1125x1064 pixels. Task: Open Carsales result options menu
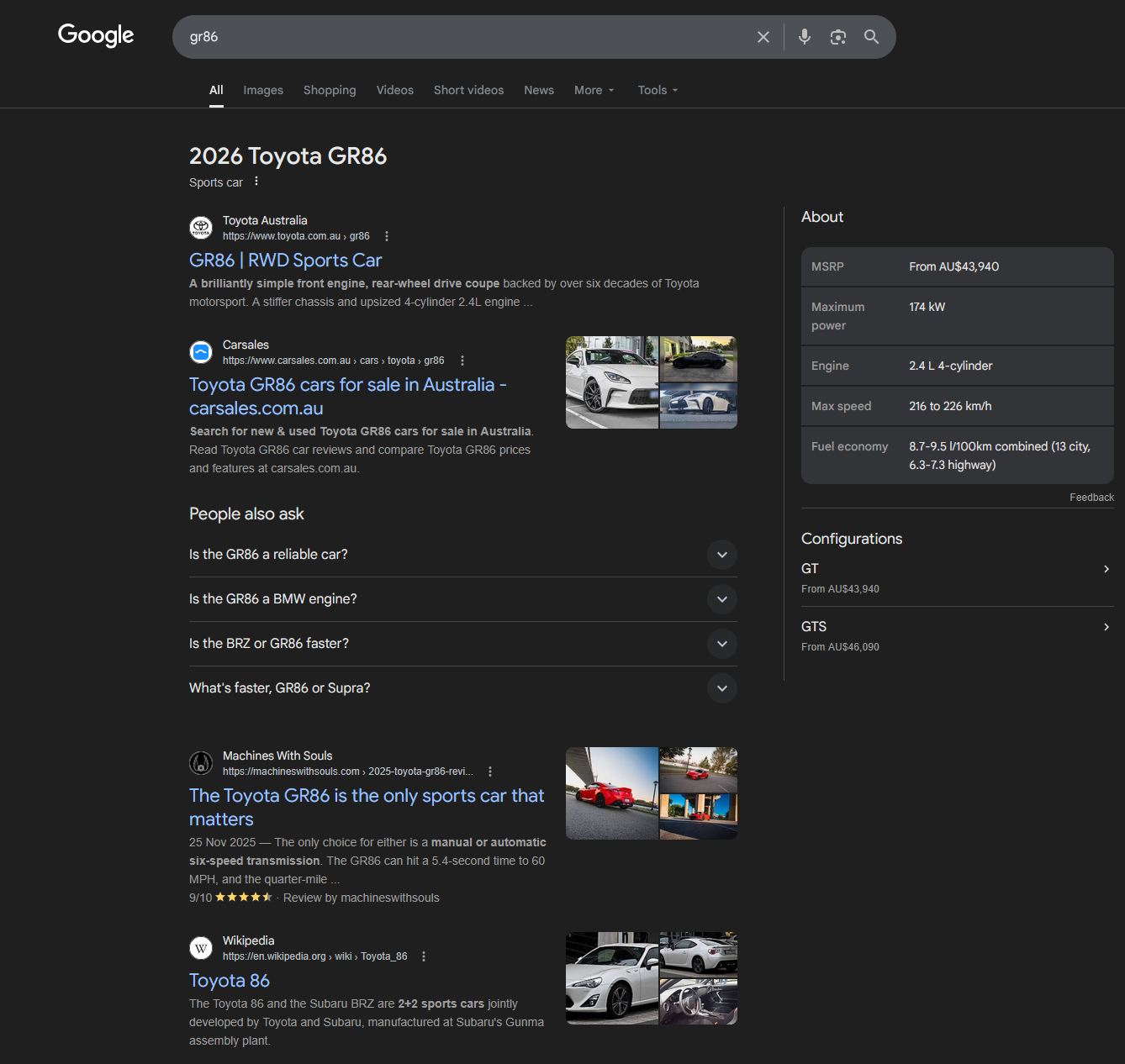(x=462, y=361)
